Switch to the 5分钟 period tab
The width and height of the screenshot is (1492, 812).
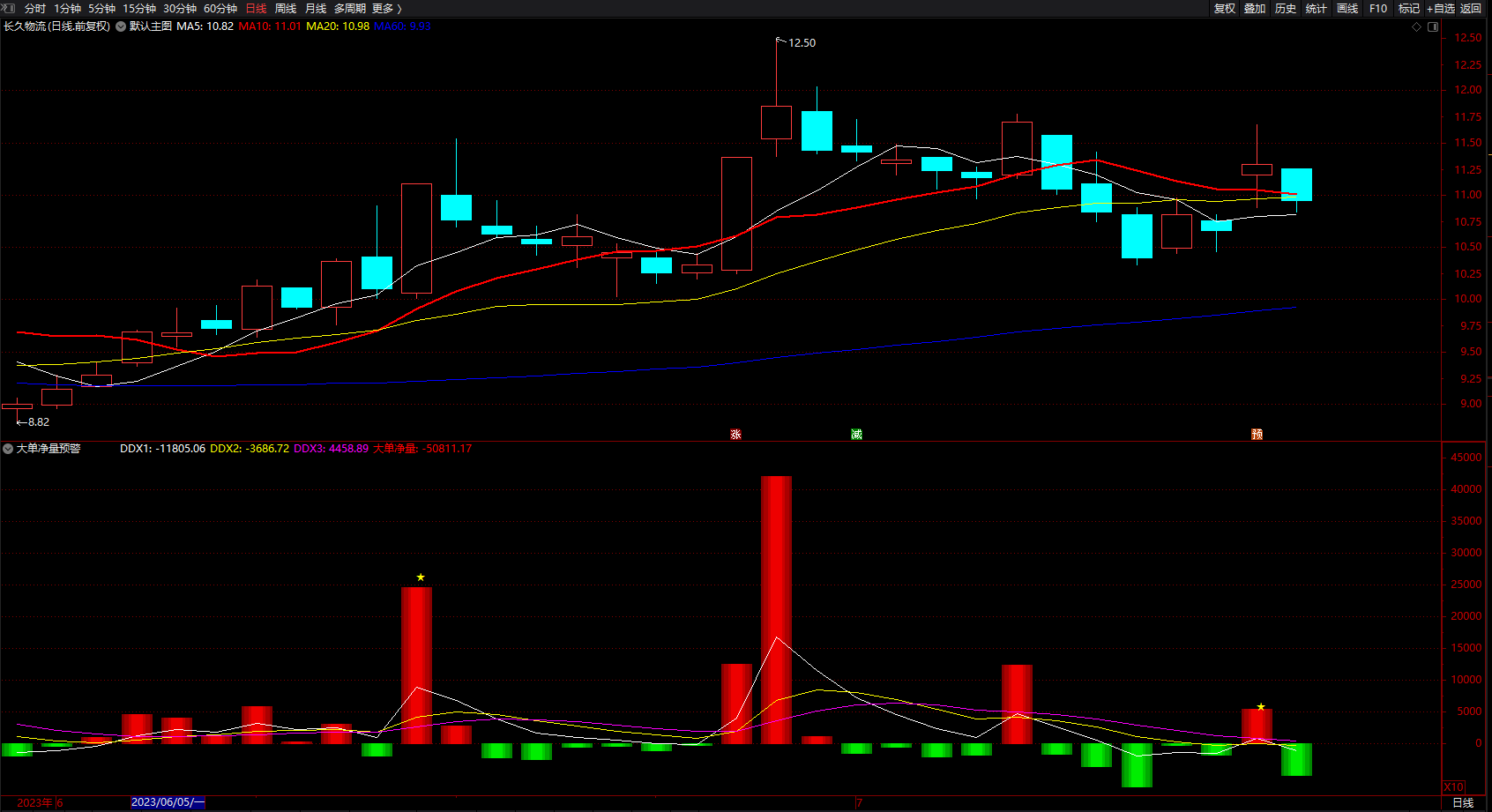pos(101,9)
